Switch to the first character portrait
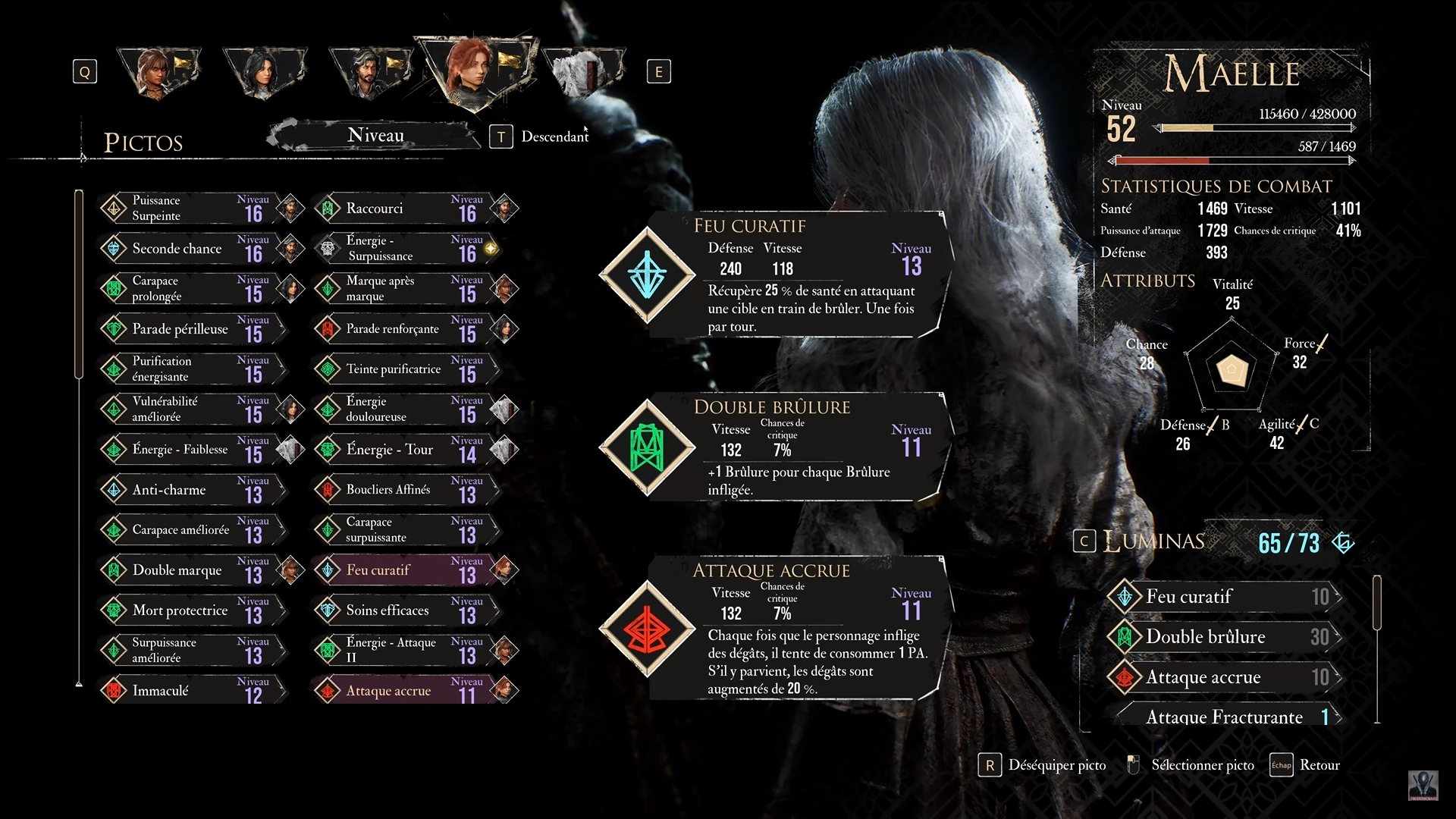This screenshot has height=819, width=1456. [158, 74]
